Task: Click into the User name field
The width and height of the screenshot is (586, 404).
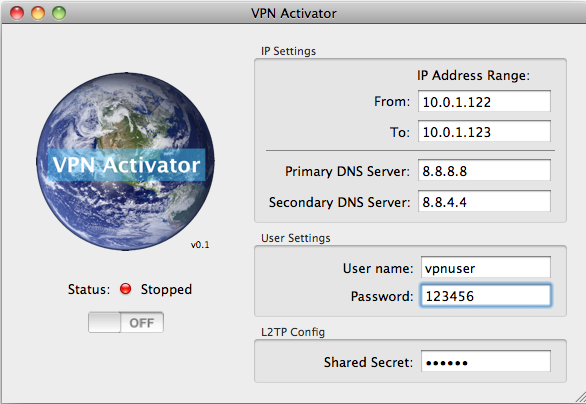Action: coord(485,267)
